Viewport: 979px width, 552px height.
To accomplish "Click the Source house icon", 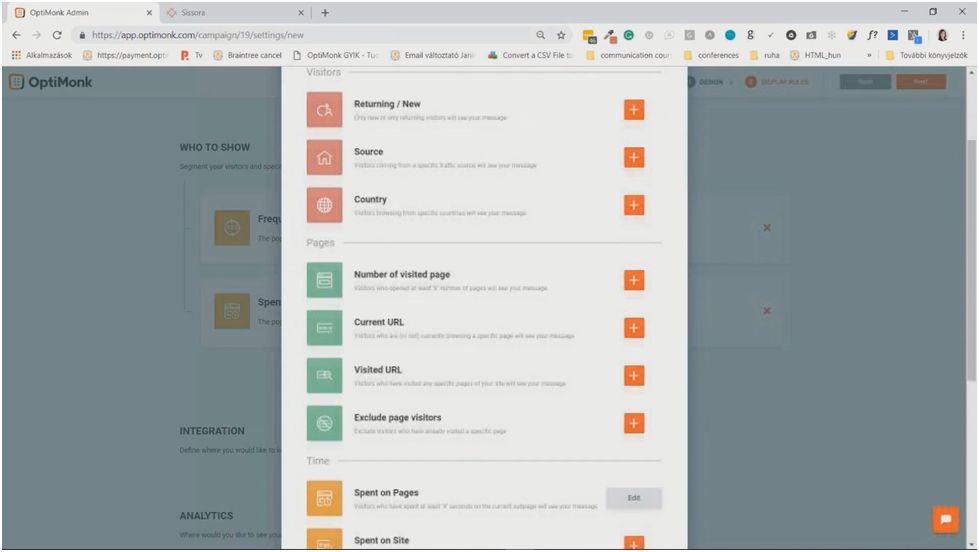I will click(x=324, y=158).
